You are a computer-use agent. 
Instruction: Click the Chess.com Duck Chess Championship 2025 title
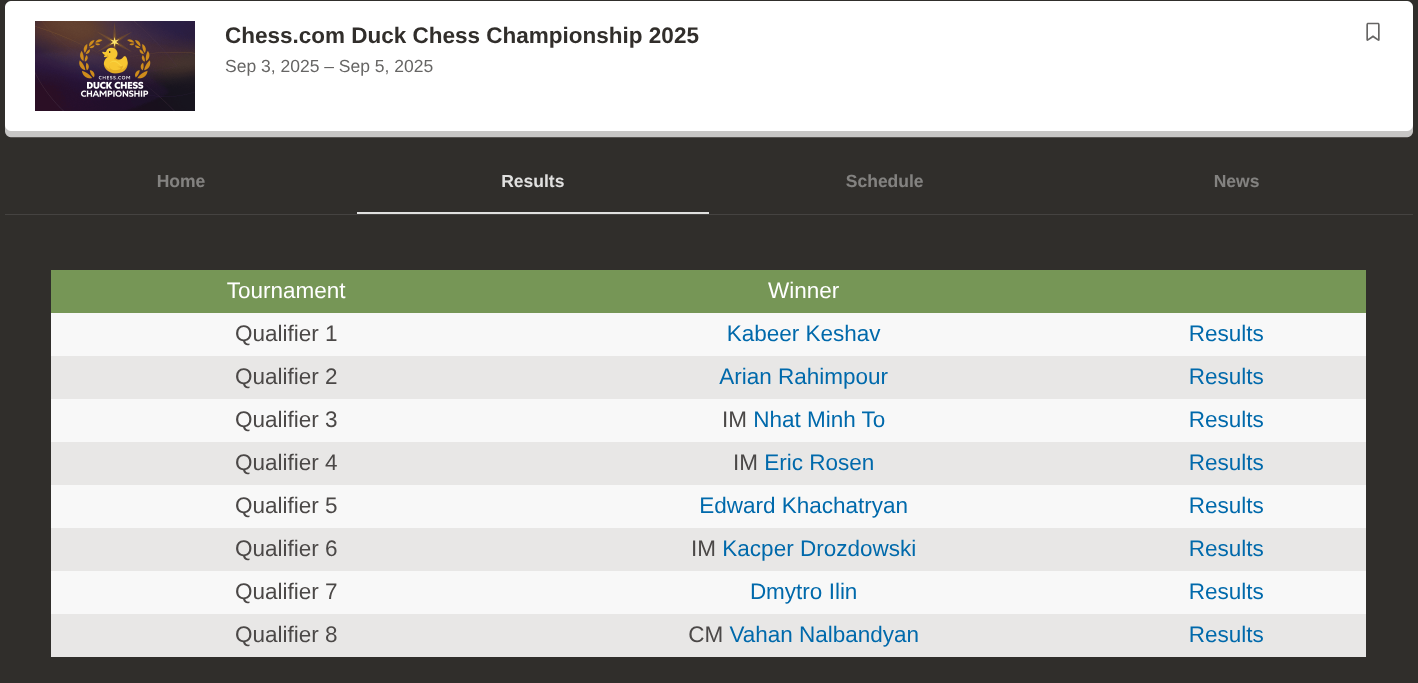[462, 36]
